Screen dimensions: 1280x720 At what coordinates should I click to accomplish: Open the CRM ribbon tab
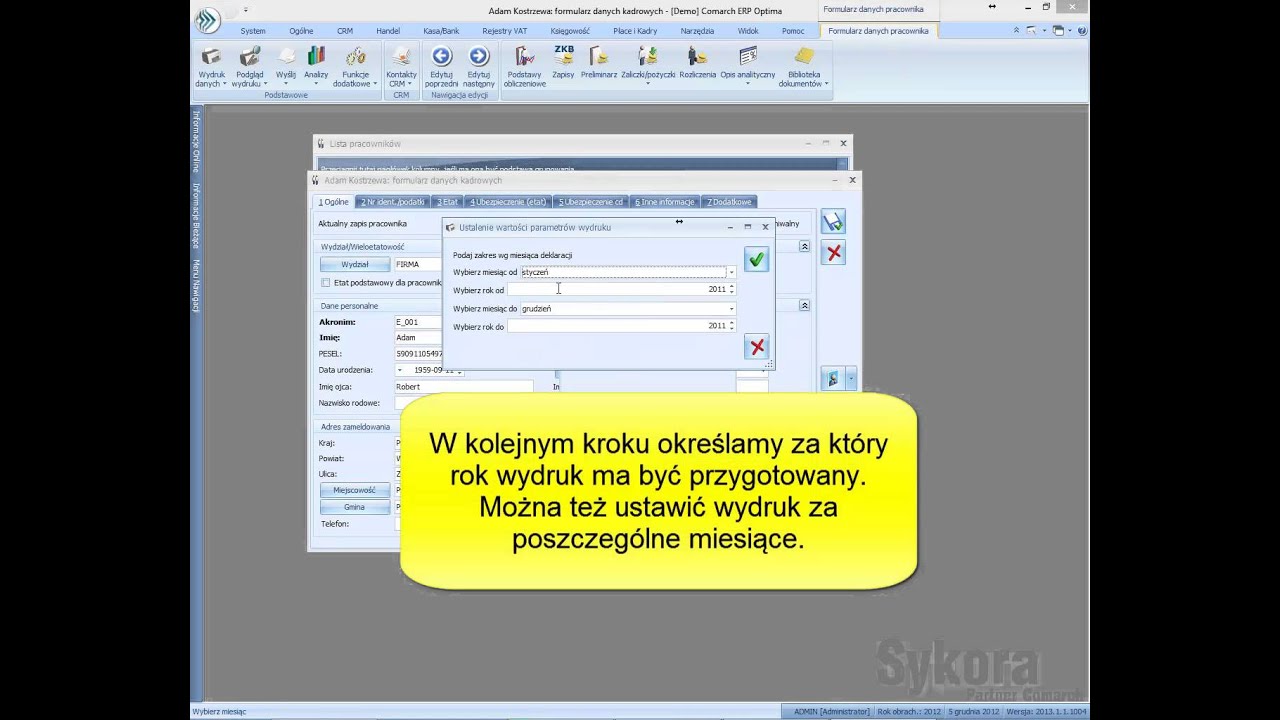pos(345,31)
